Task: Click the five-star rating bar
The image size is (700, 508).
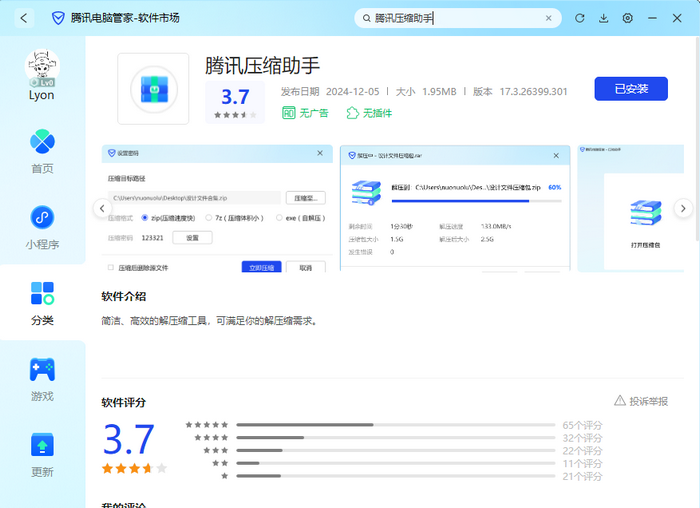Action: (395, 425)
